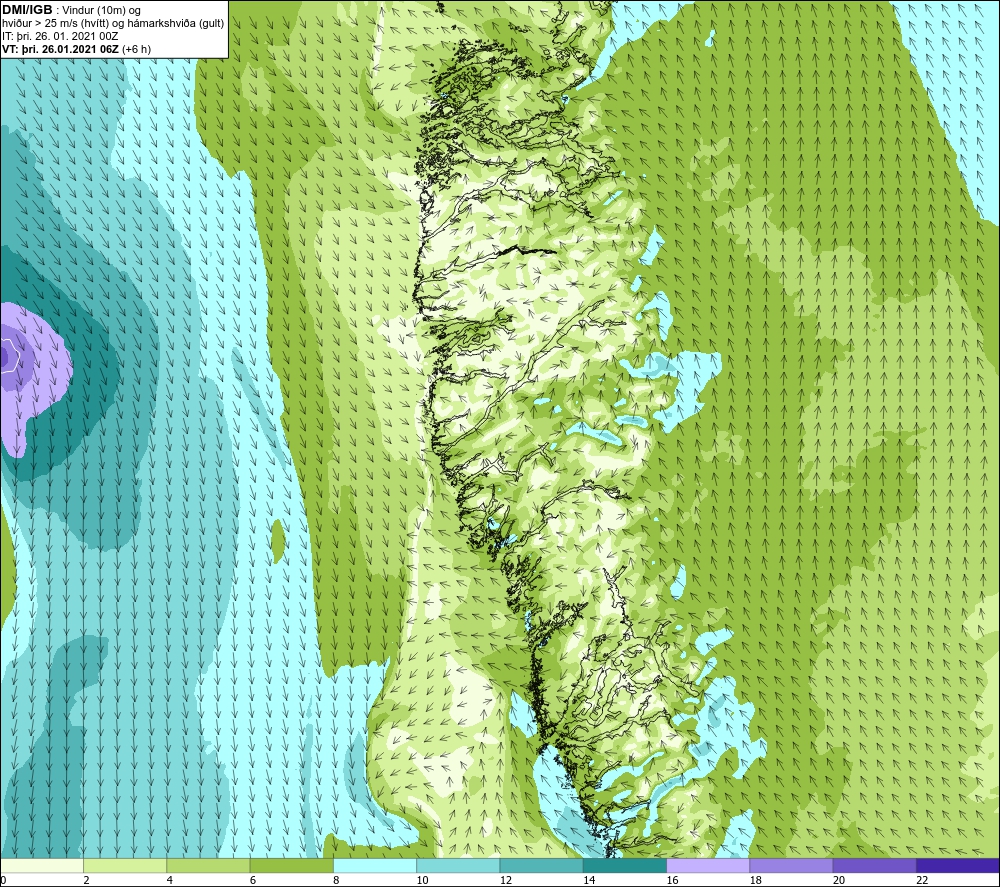Click the legend scale label "2"
The height and width of the screenshot is (887, 1000).
click(87, 880)
